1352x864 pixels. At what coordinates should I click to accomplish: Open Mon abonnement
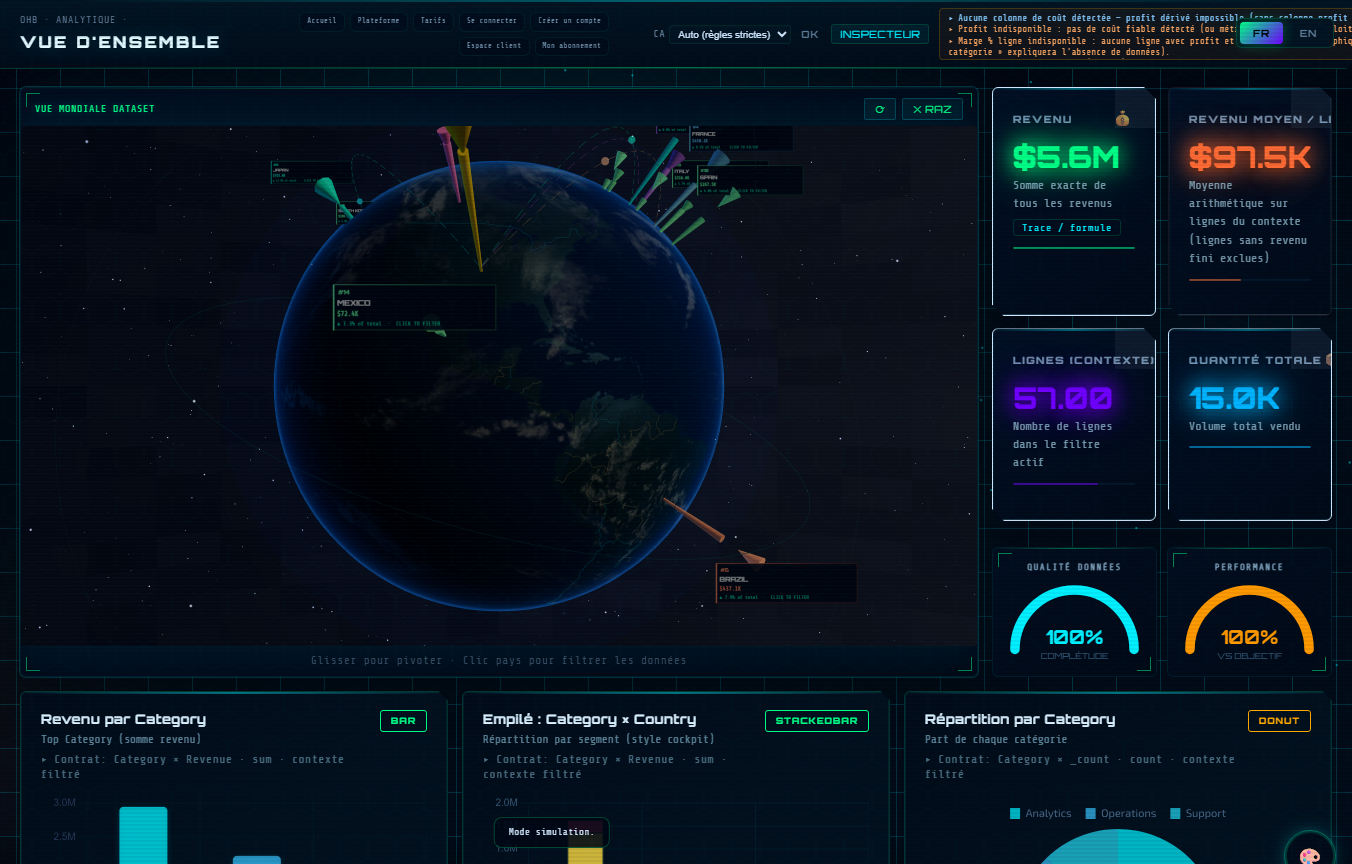[x=571, y=45]
